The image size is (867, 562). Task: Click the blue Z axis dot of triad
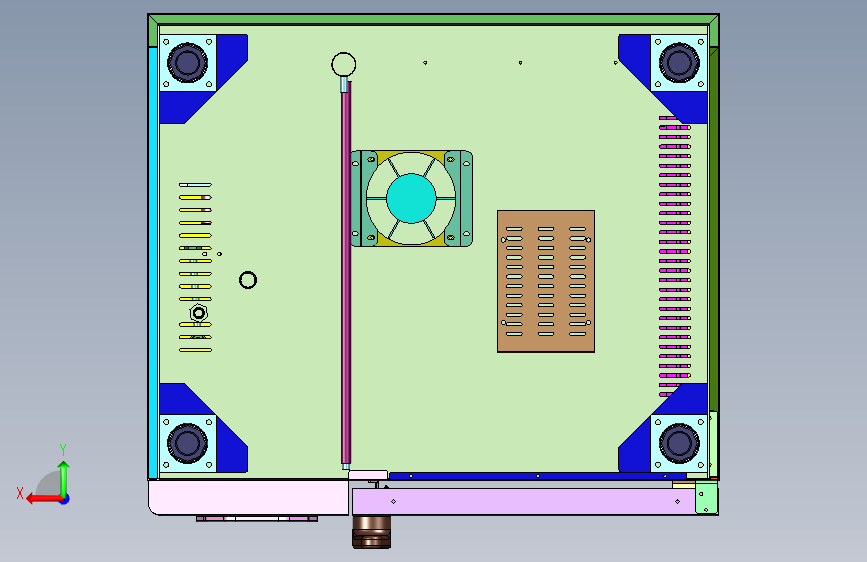pyautogui.click(x=65, y=499)
